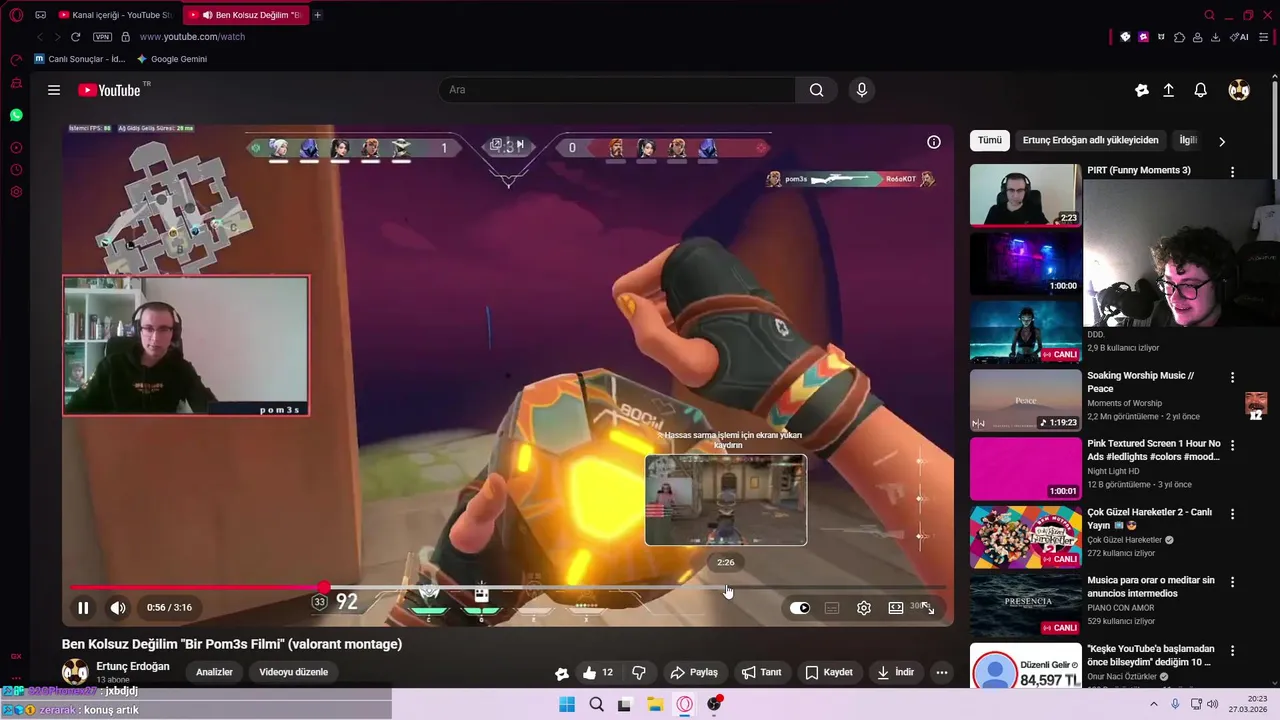The width and height of the screenshot is (1280, 720).
Task: Open options menu for Soaking Worship Music
Action: tap(1232, 377)
